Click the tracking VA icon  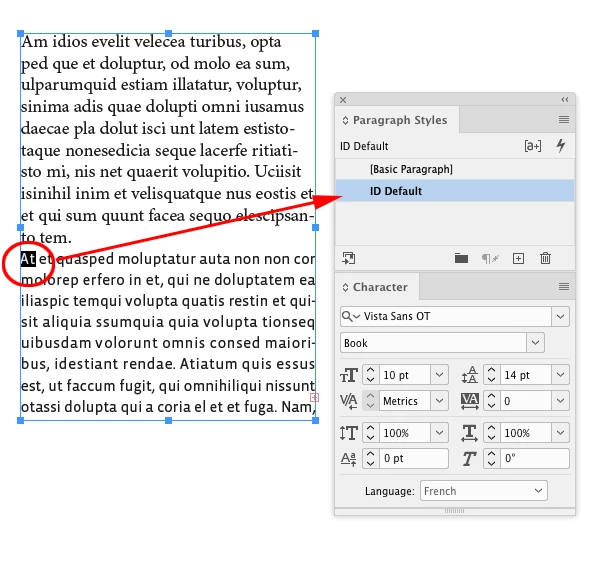[469, 401]
